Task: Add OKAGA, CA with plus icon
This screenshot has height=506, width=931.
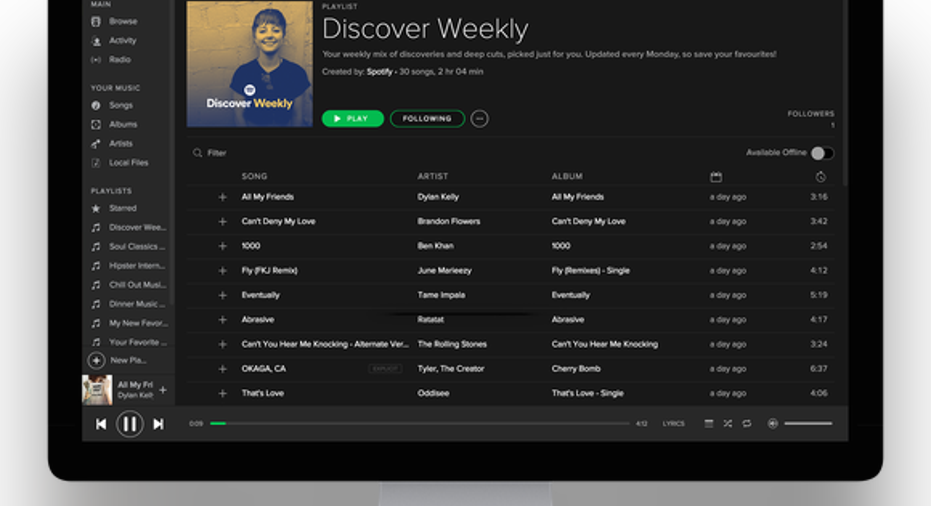Action: [x=223, y=369]
